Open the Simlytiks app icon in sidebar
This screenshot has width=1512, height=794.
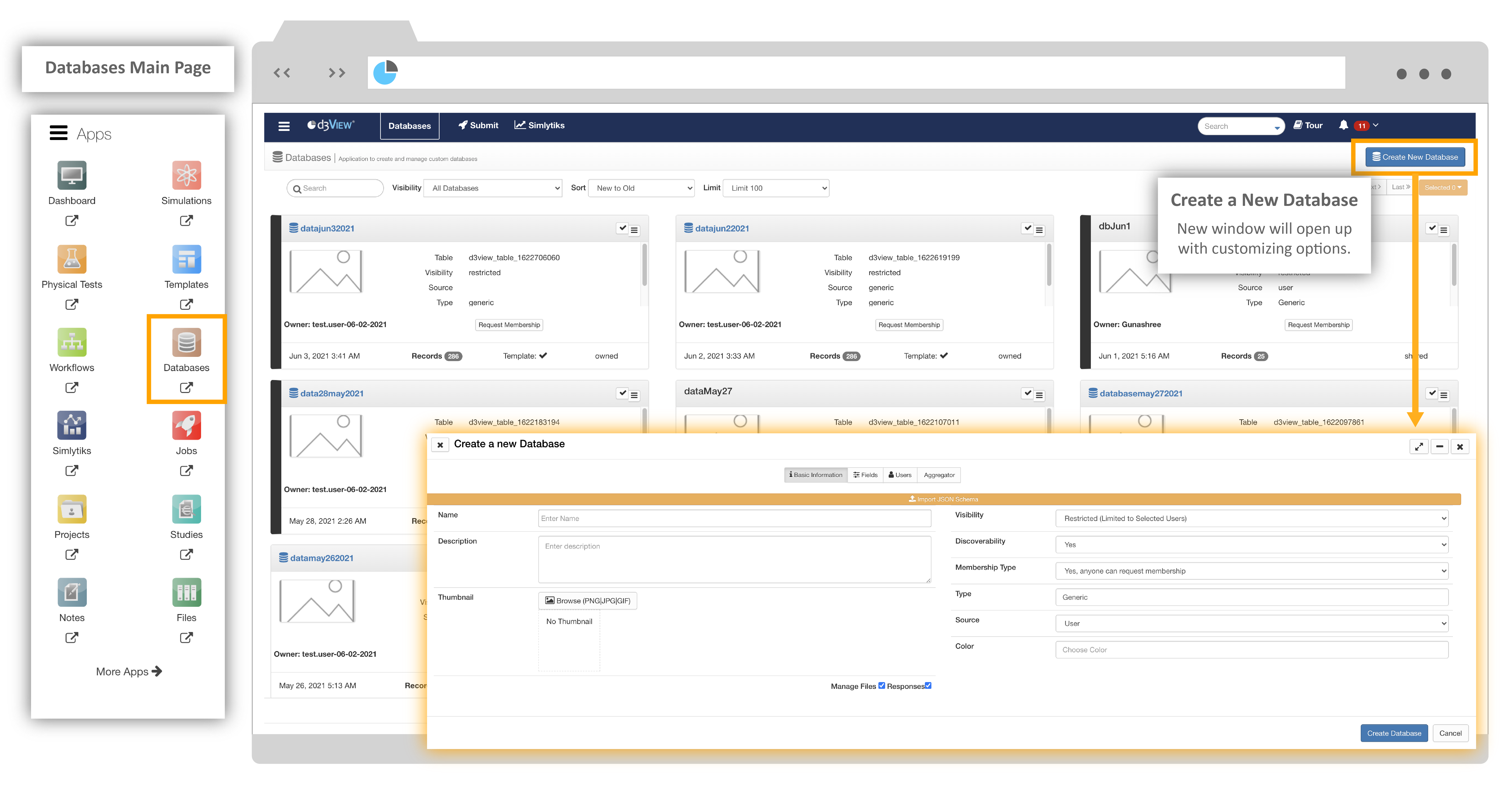point(72,426)
